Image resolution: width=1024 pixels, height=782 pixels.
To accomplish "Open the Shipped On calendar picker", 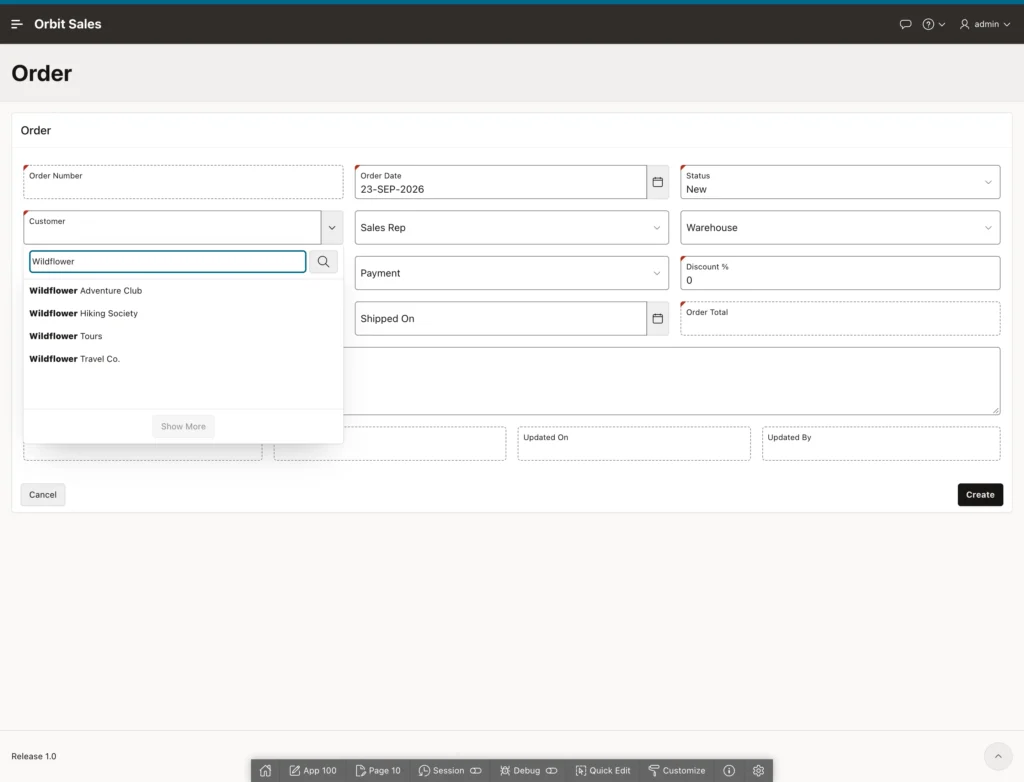I will 658,319.
